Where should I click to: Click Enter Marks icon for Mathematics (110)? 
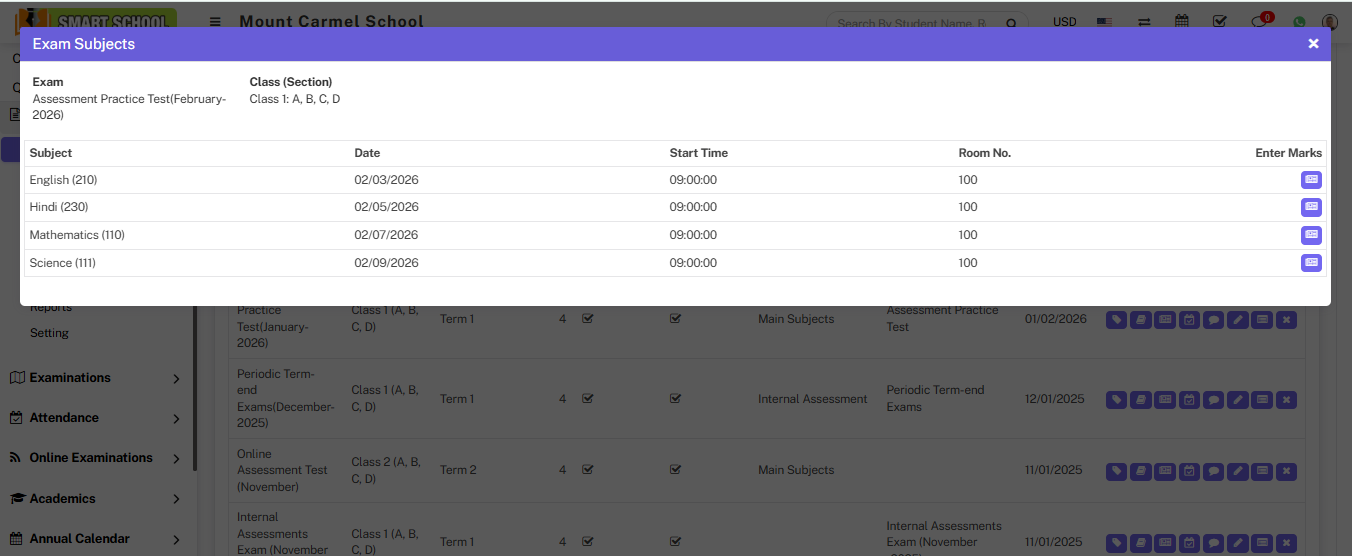pyautogui.click(x=1310, y=235)
